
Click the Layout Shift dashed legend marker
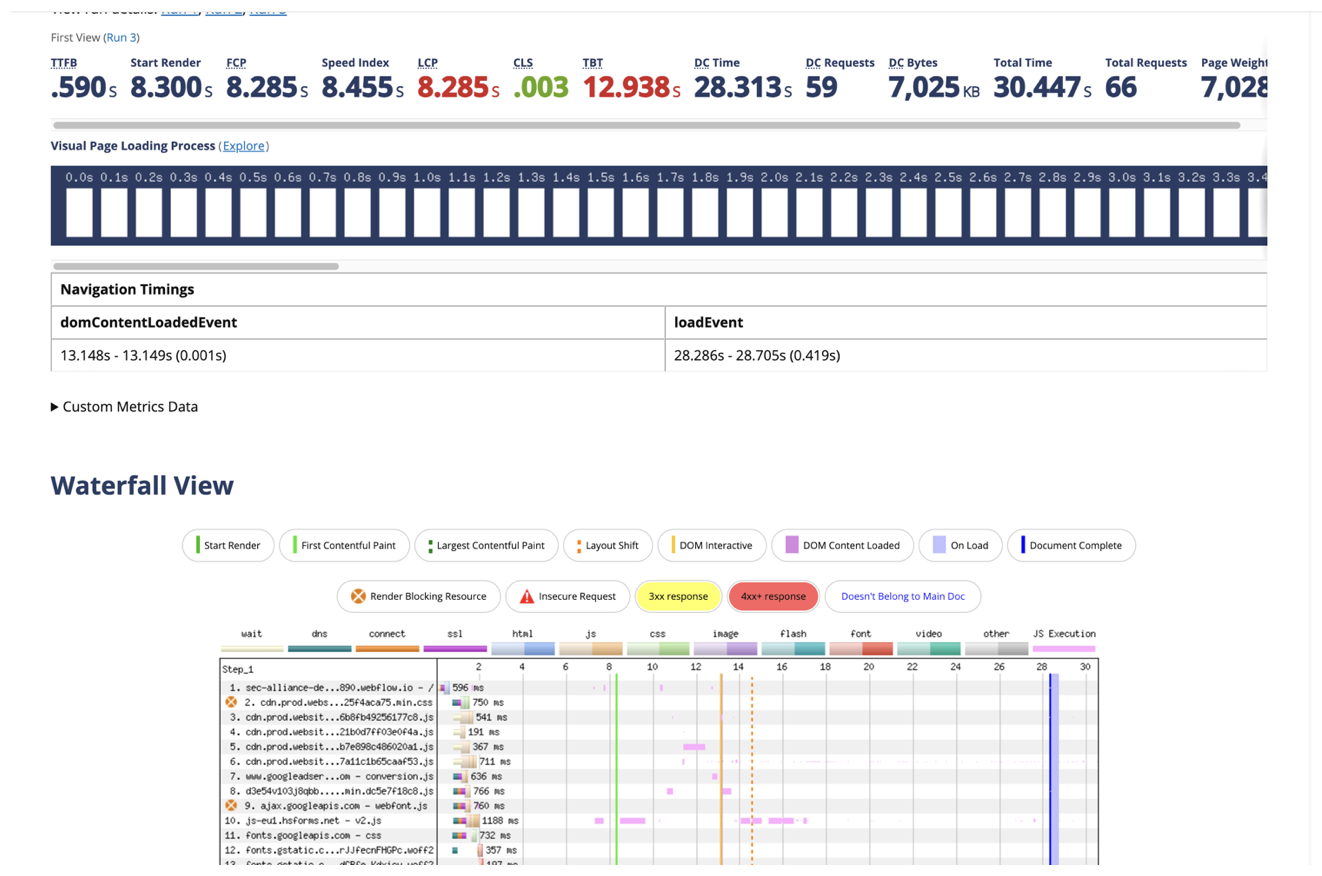coord(579,546)
